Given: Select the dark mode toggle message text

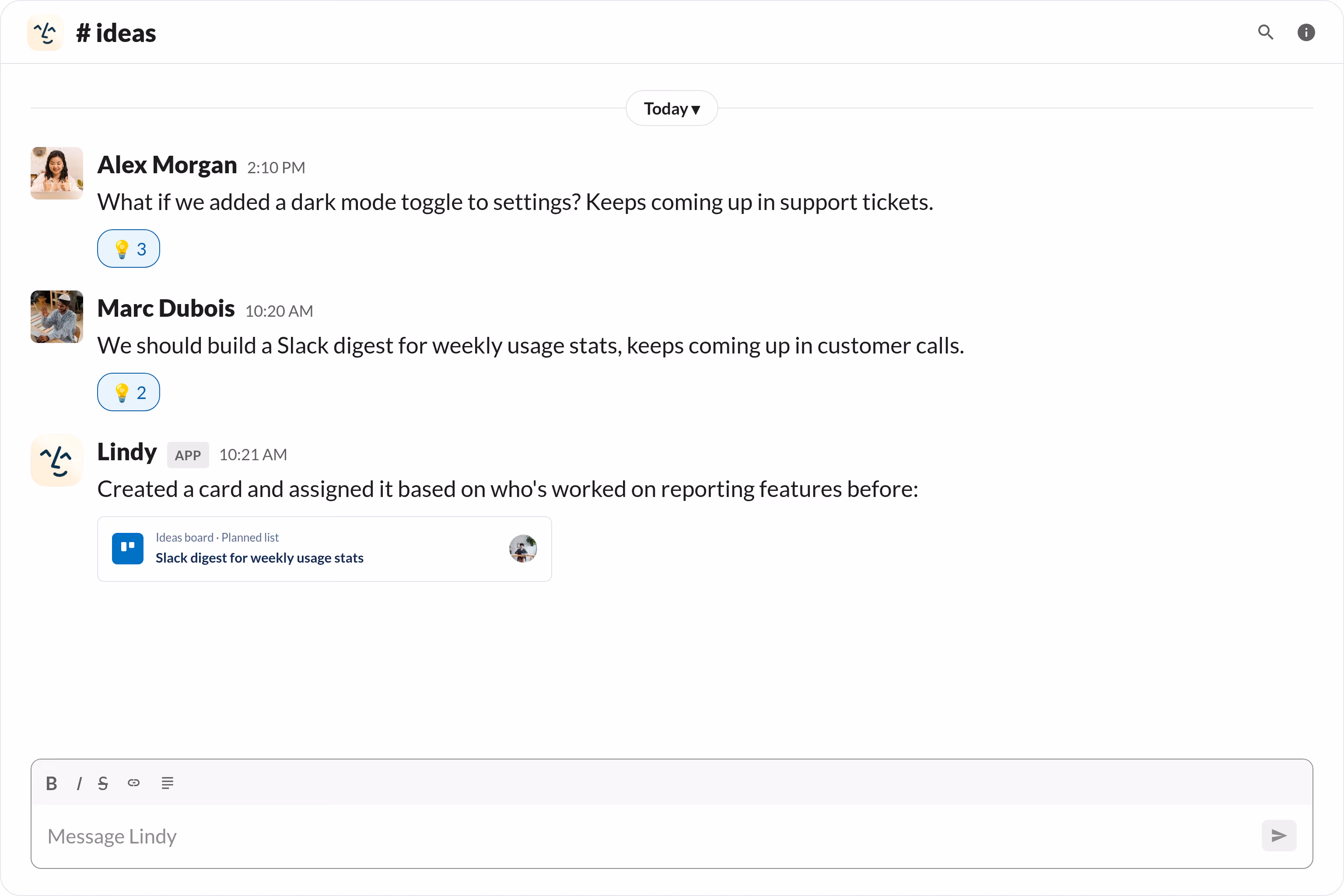Looking at the screenshot, I should (x=515, y=202).
